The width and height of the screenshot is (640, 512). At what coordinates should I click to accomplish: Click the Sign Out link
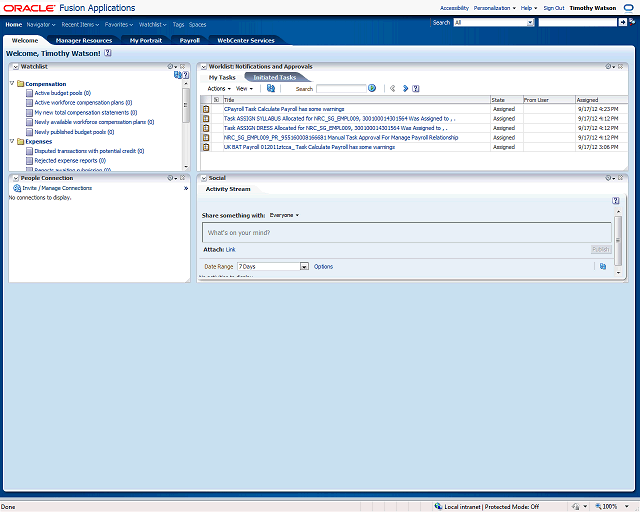coord(553,8)
